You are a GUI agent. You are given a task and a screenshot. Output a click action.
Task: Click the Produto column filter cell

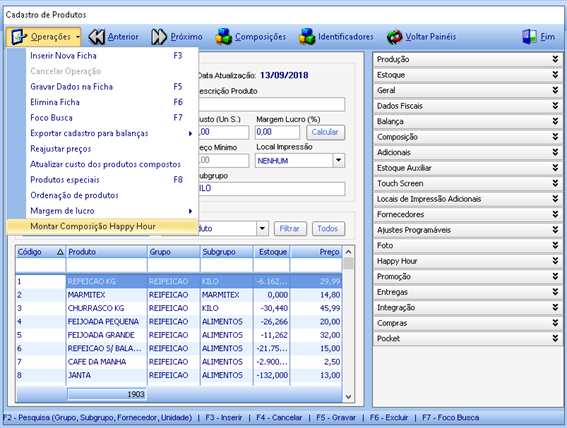click(107, 266)
